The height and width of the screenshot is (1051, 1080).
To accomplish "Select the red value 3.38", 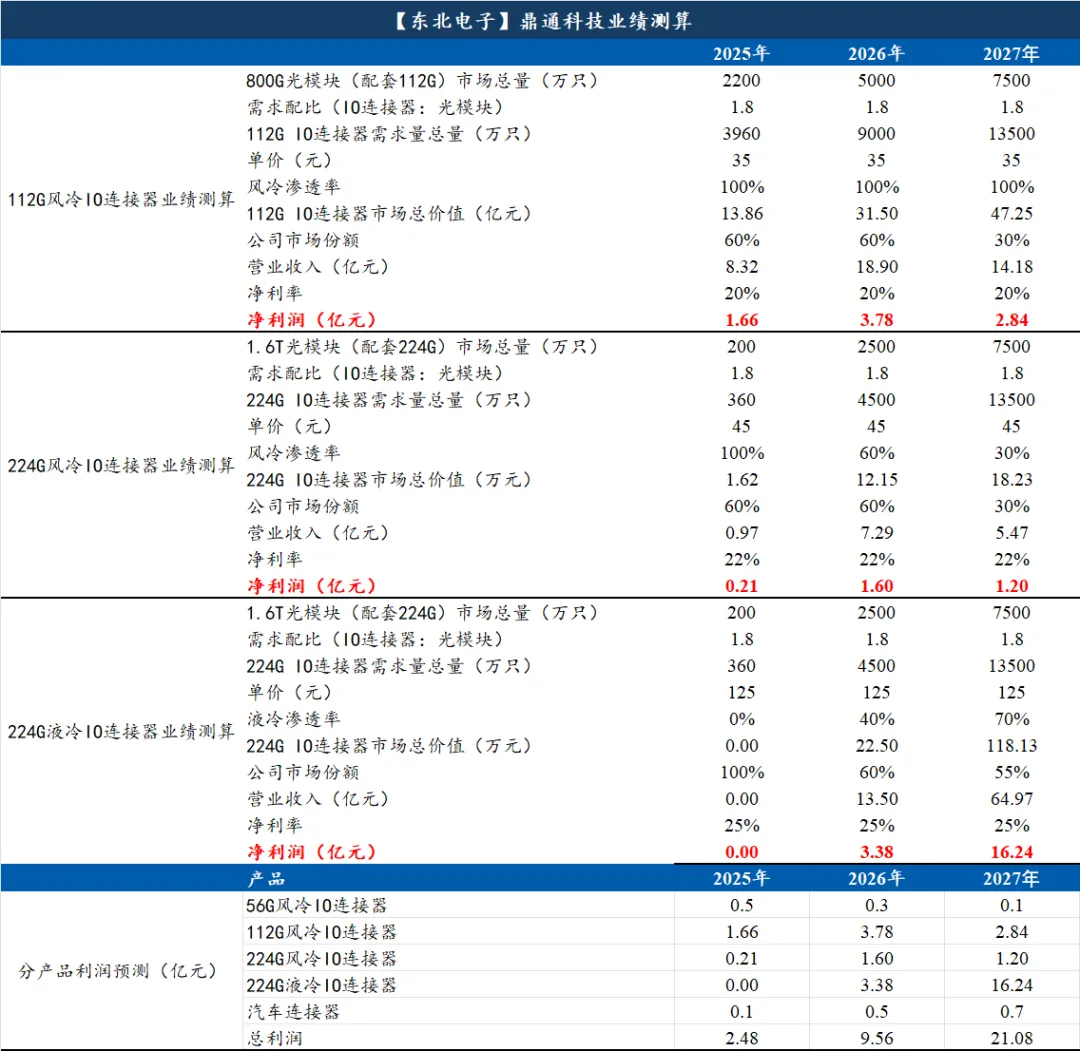I will pyautogui.click(x=876, y=852).
